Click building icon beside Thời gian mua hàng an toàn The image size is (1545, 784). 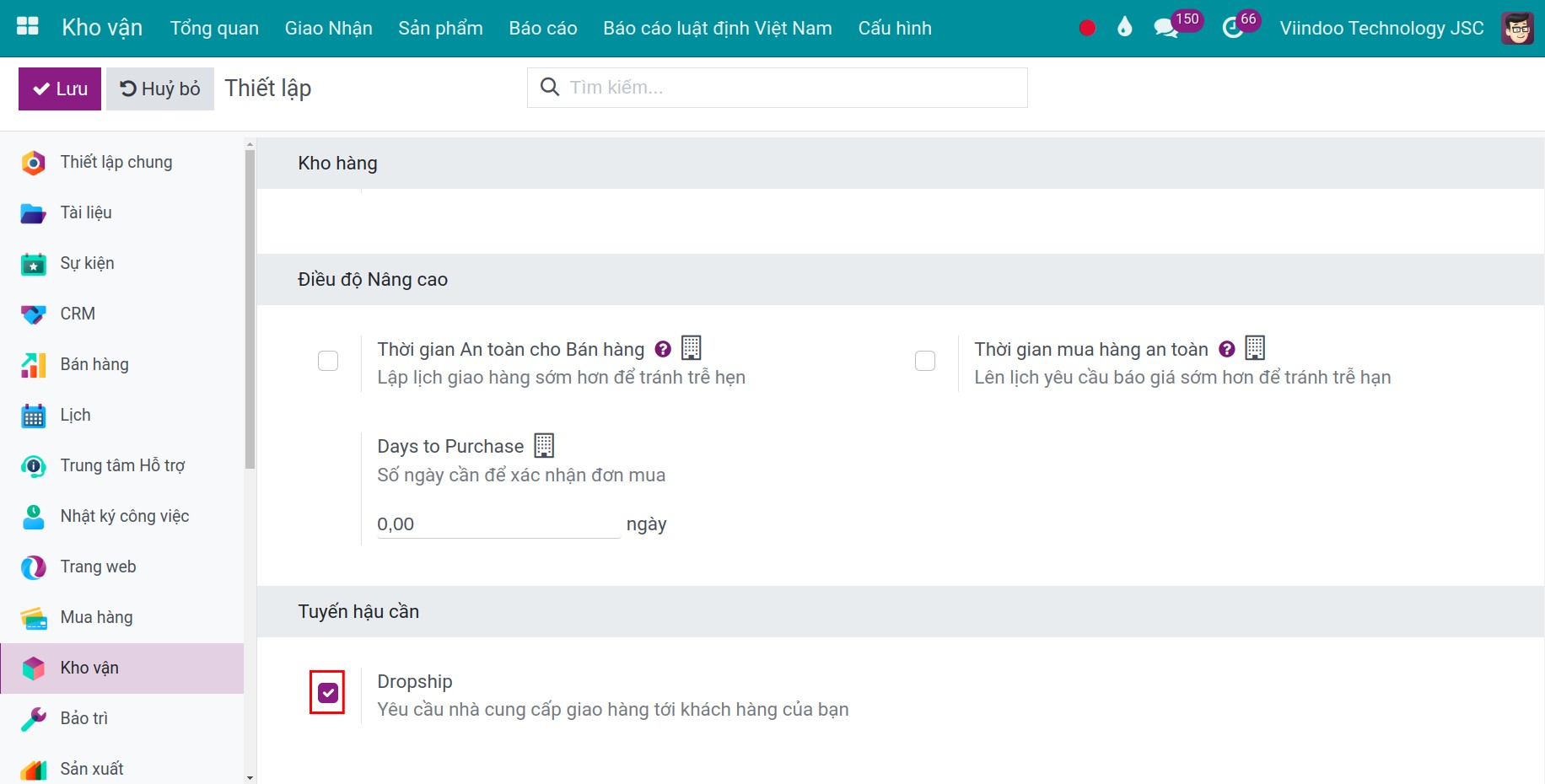click(1255, 347)
